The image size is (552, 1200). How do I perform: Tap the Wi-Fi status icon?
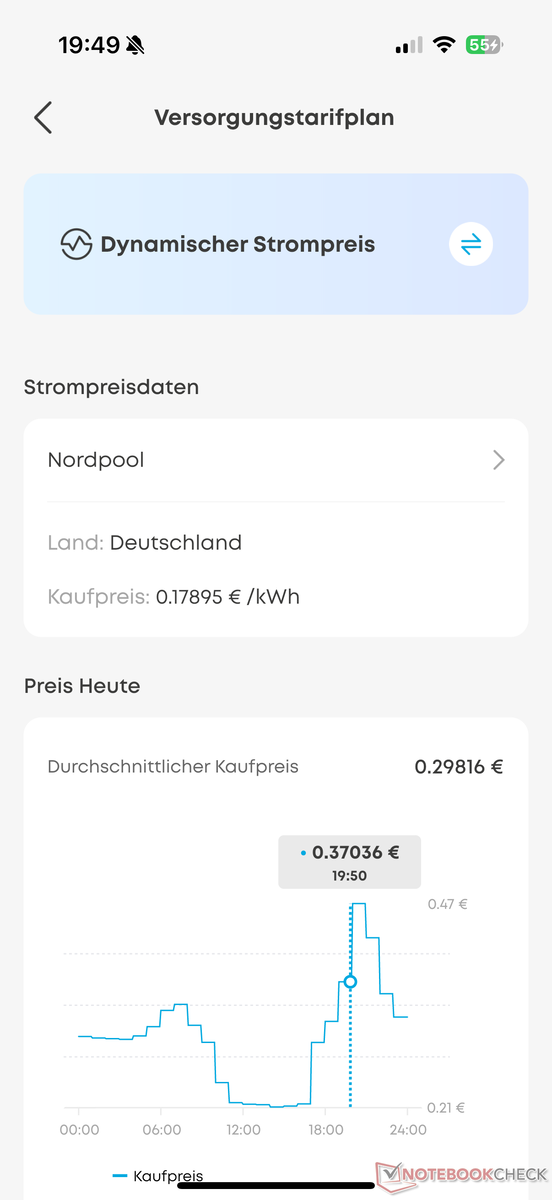coord(443,45)
